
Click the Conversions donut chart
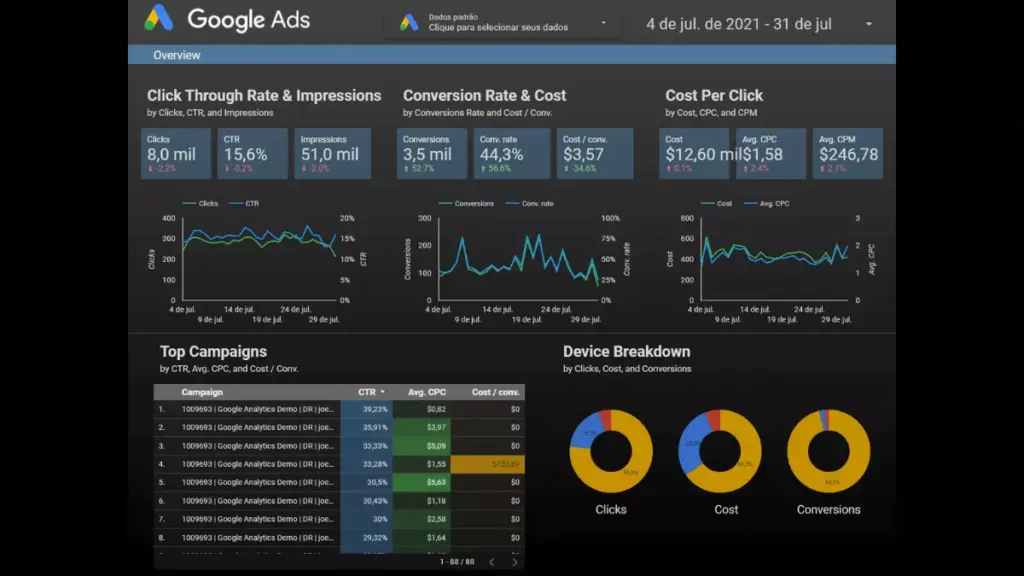pos(829,451)
